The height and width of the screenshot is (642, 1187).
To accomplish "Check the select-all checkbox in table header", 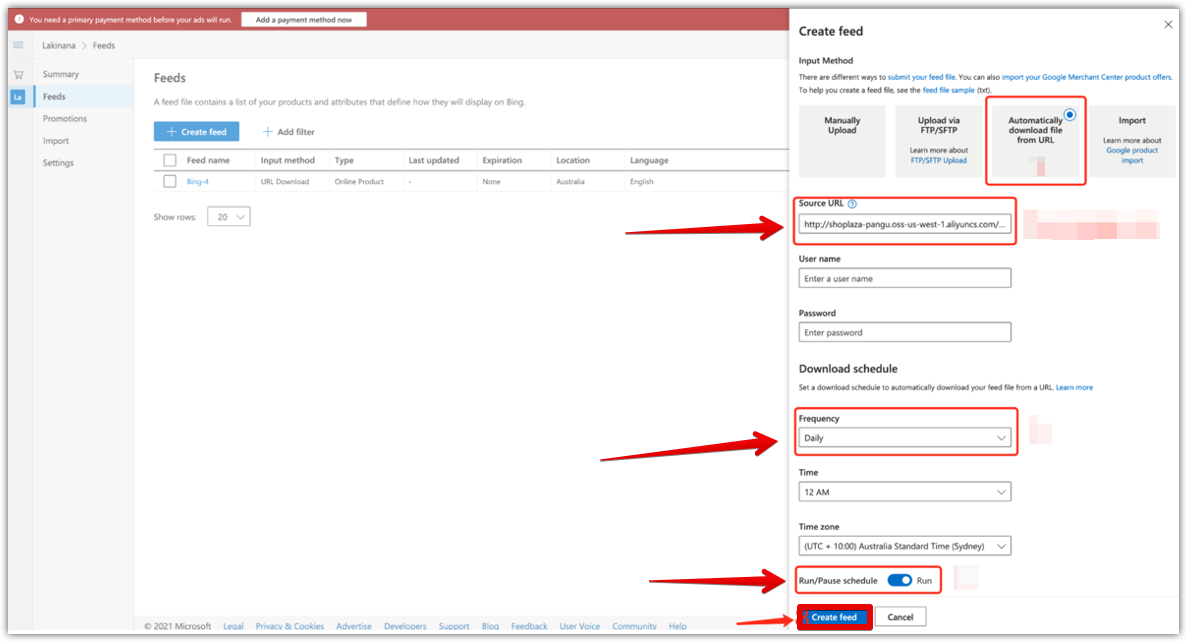I will [x=170, y=160].
